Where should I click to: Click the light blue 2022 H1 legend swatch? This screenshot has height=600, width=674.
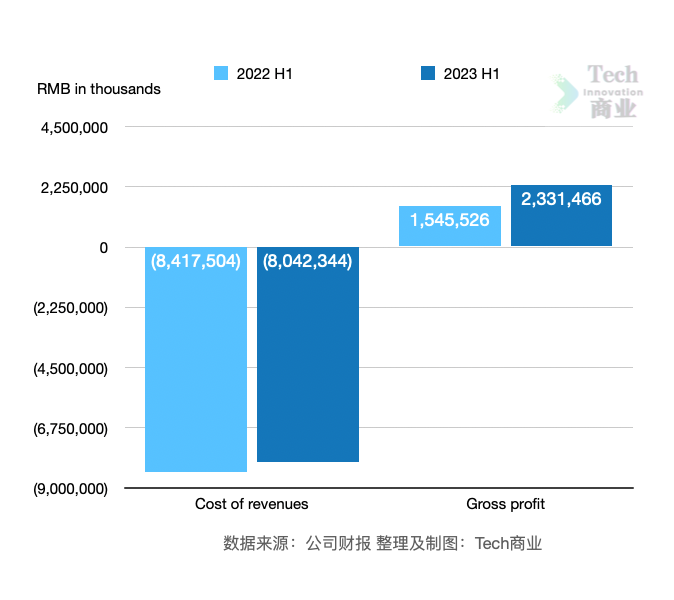[221, 73]
